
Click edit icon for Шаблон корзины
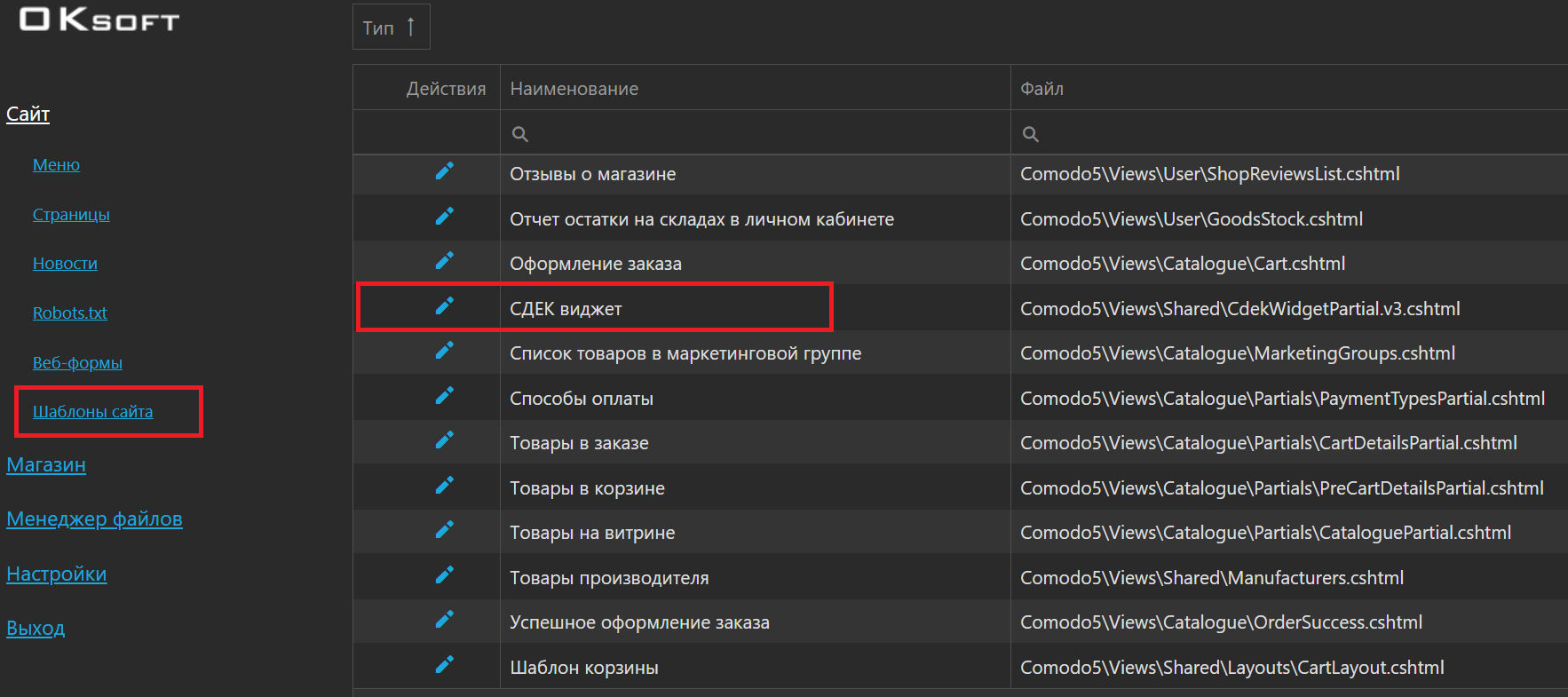tap(444, 665)
